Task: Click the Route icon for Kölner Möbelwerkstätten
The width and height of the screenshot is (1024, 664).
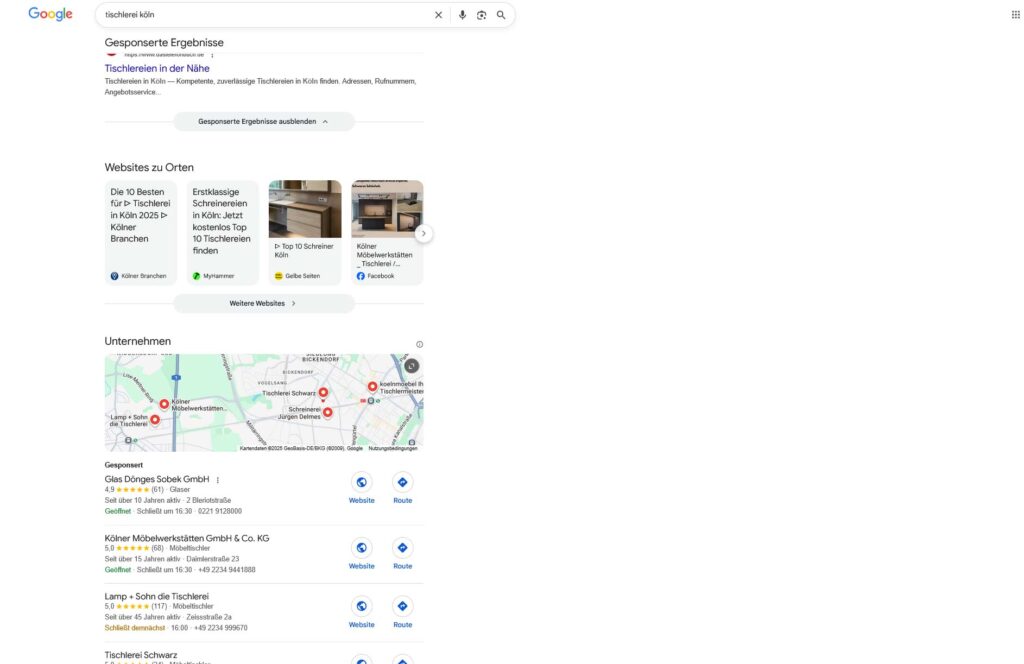Action: pos(402,547)
